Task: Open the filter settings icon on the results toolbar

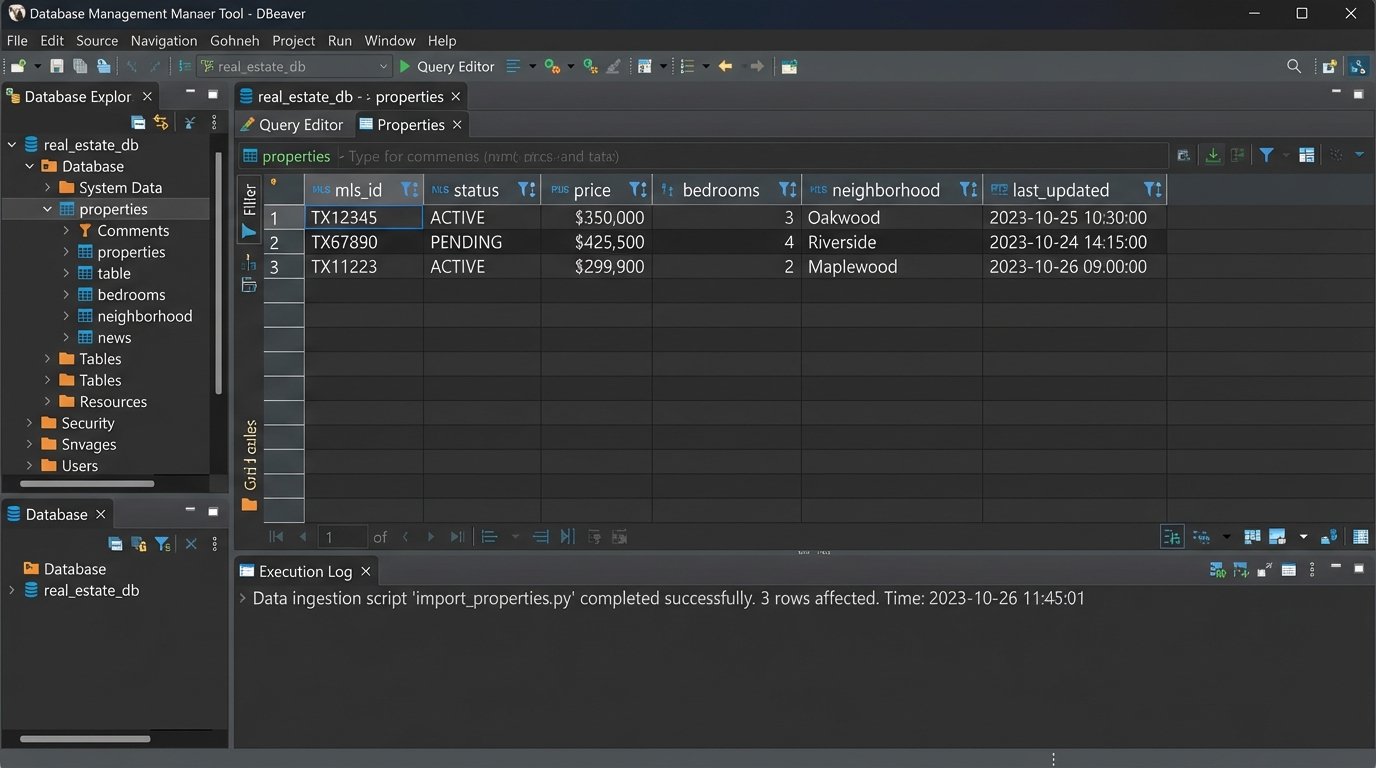Action: 1266,155
